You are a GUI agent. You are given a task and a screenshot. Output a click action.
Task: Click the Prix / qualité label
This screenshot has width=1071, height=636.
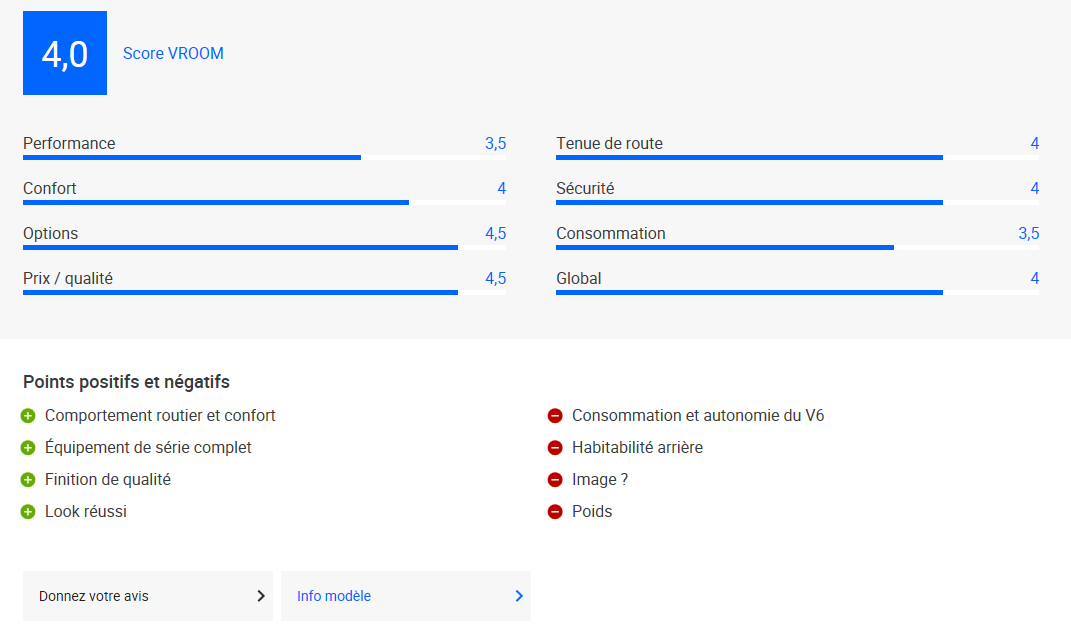(68, 279)
